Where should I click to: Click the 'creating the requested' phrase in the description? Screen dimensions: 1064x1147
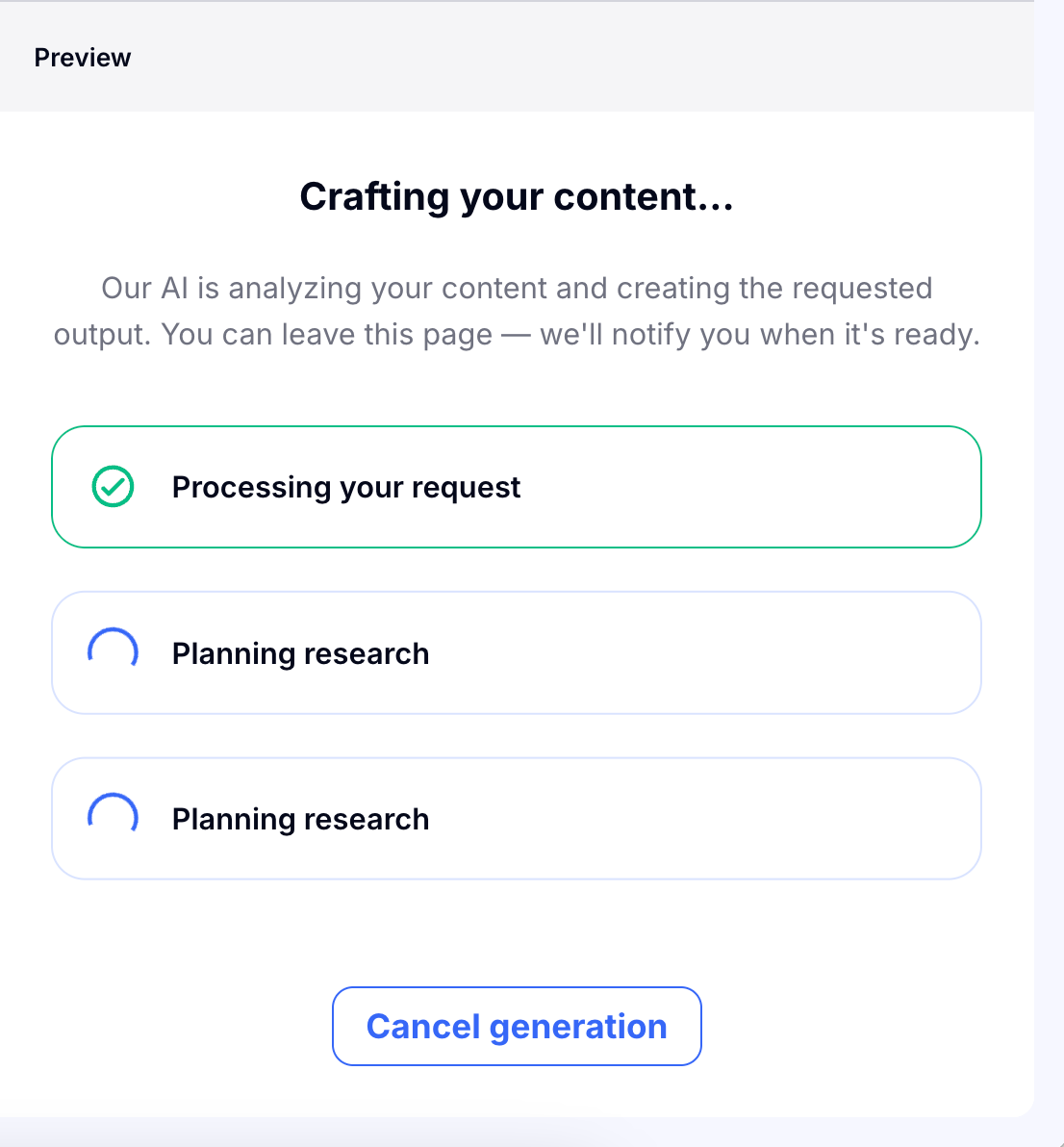tap(774, 289)
